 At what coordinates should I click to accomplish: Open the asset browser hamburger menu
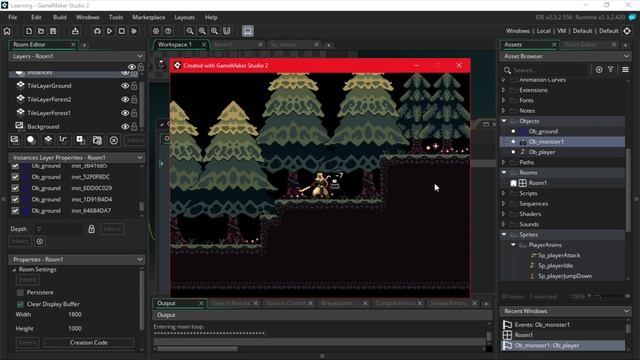625,70
